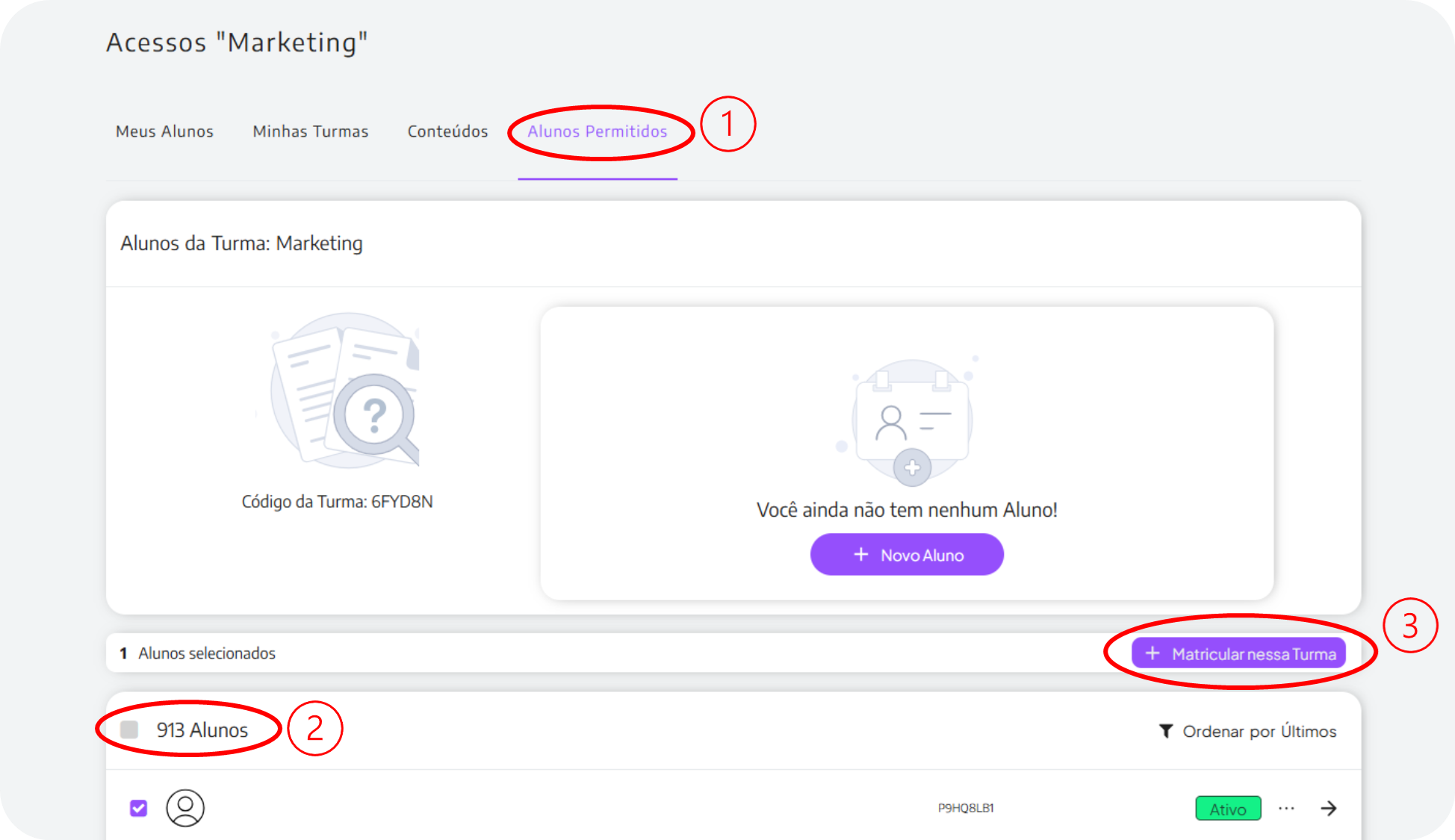Click the student code P9HQ8LB1
Image resolution: width=1455 pixels, height=840 pixels.
point(966,808)
